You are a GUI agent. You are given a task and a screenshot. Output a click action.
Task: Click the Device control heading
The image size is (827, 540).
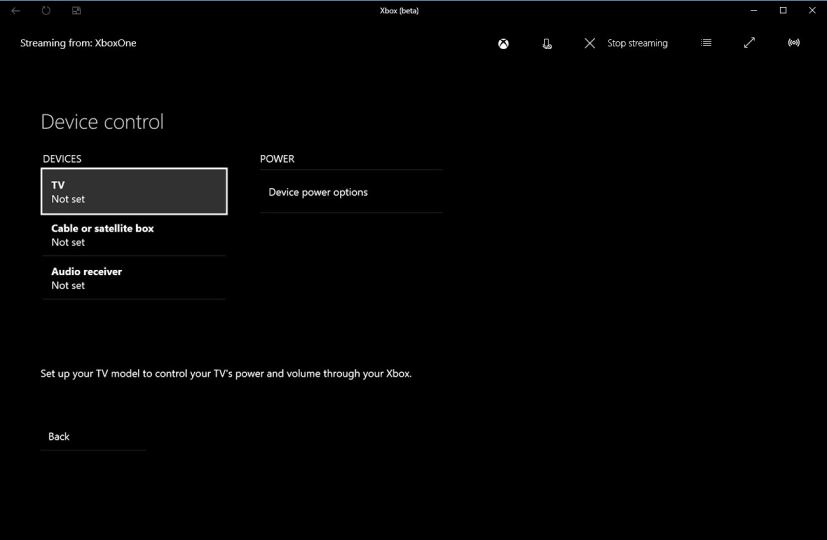tap(102, 122)
